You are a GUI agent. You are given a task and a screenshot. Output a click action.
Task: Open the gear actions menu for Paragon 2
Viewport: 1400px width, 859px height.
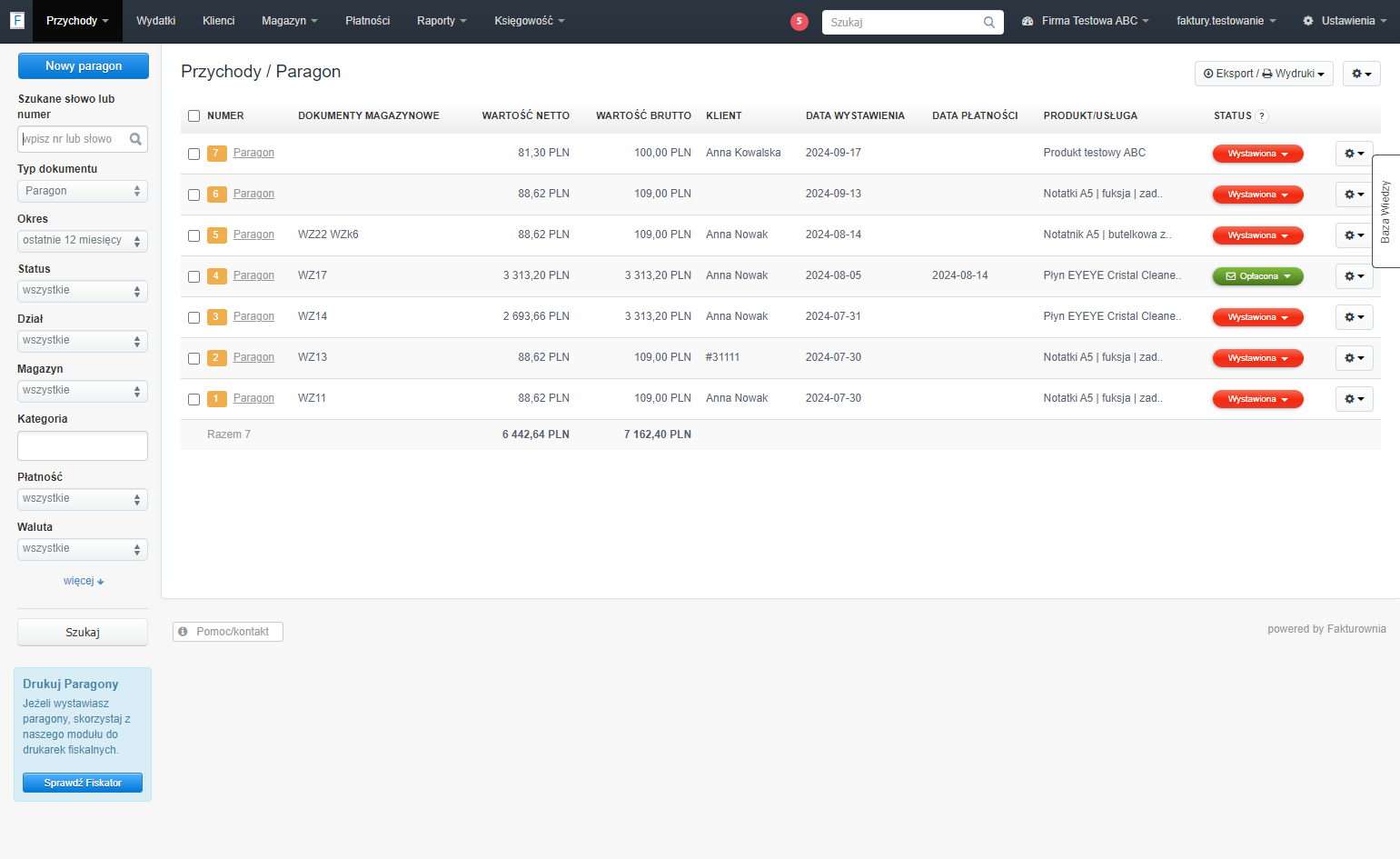(1354, 358)
